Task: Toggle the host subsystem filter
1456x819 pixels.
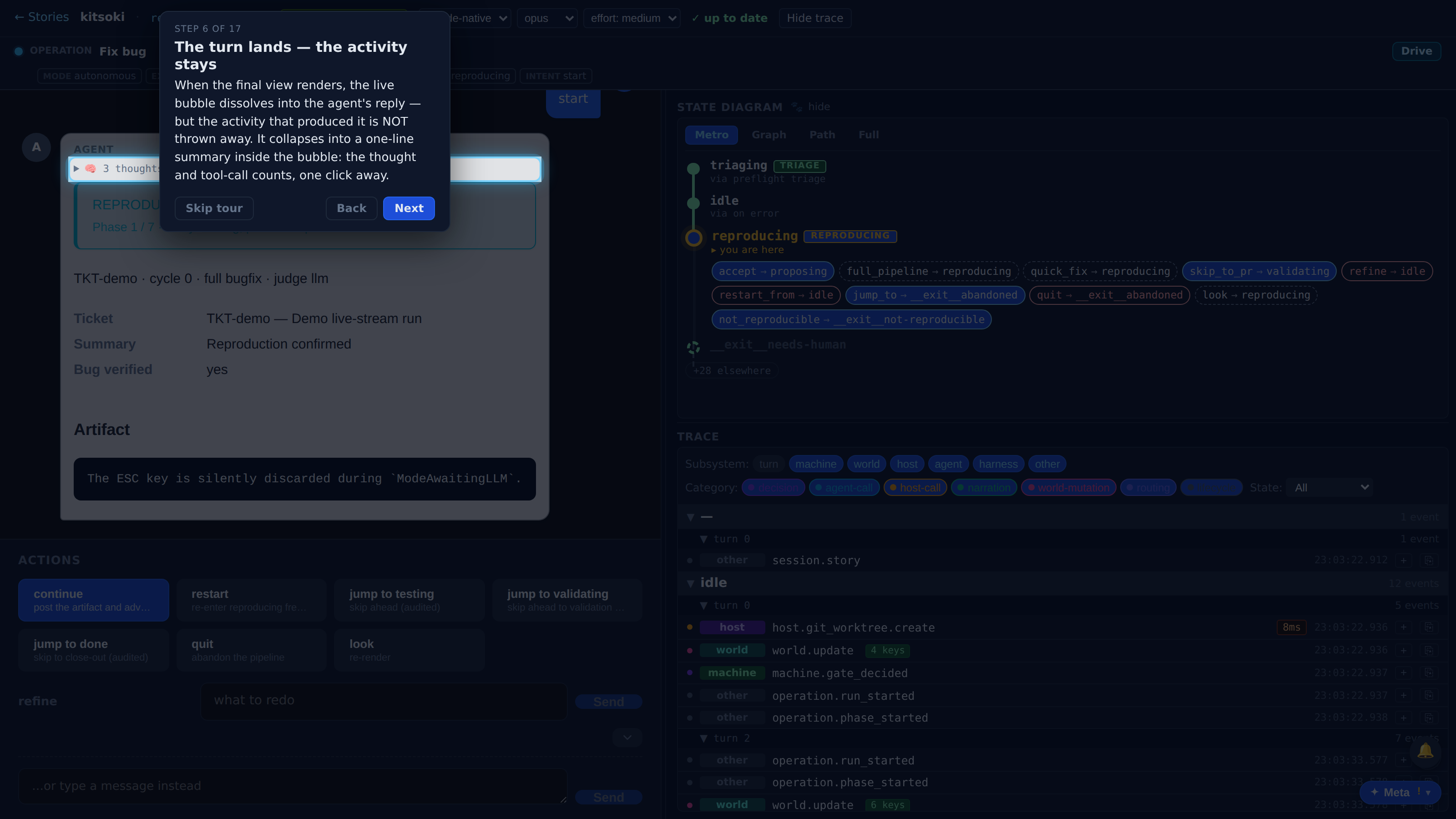Action: point(907,464)
